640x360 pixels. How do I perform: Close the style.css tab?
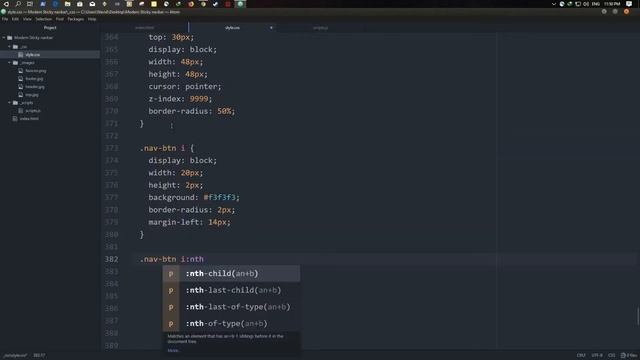click(271, 28)
